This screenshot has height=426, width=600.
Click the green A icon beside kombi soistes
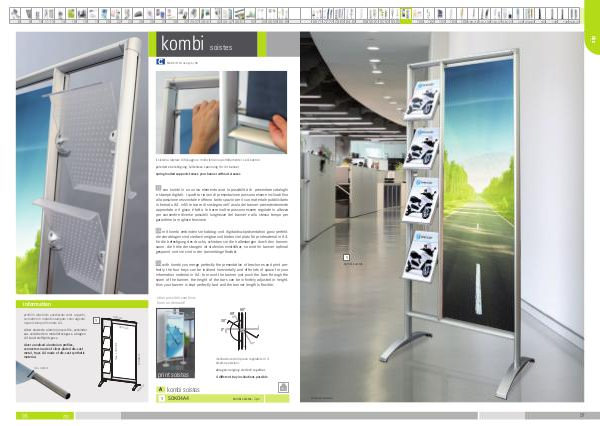(x=161, y=388)
